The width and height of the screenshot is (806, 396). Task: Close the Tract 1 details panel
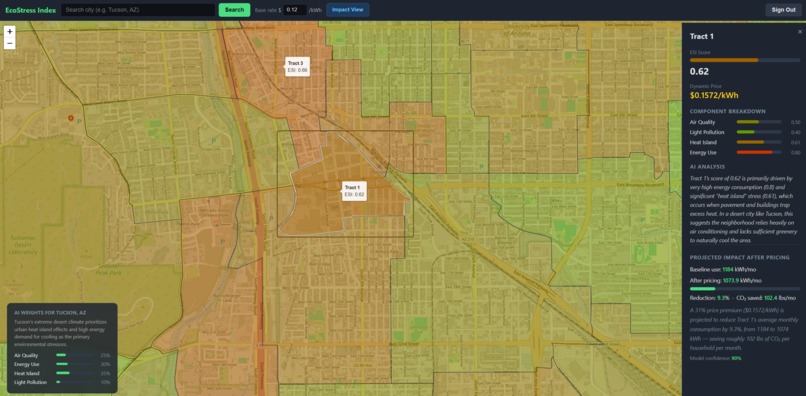pyautogui.click(x=799, y=32)
